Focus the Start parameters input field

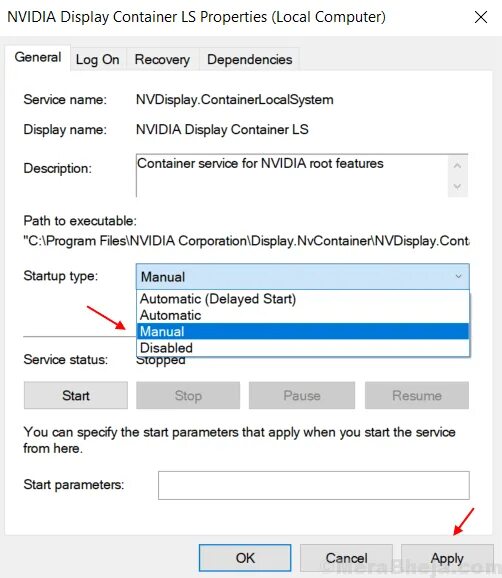coord(314,485)
